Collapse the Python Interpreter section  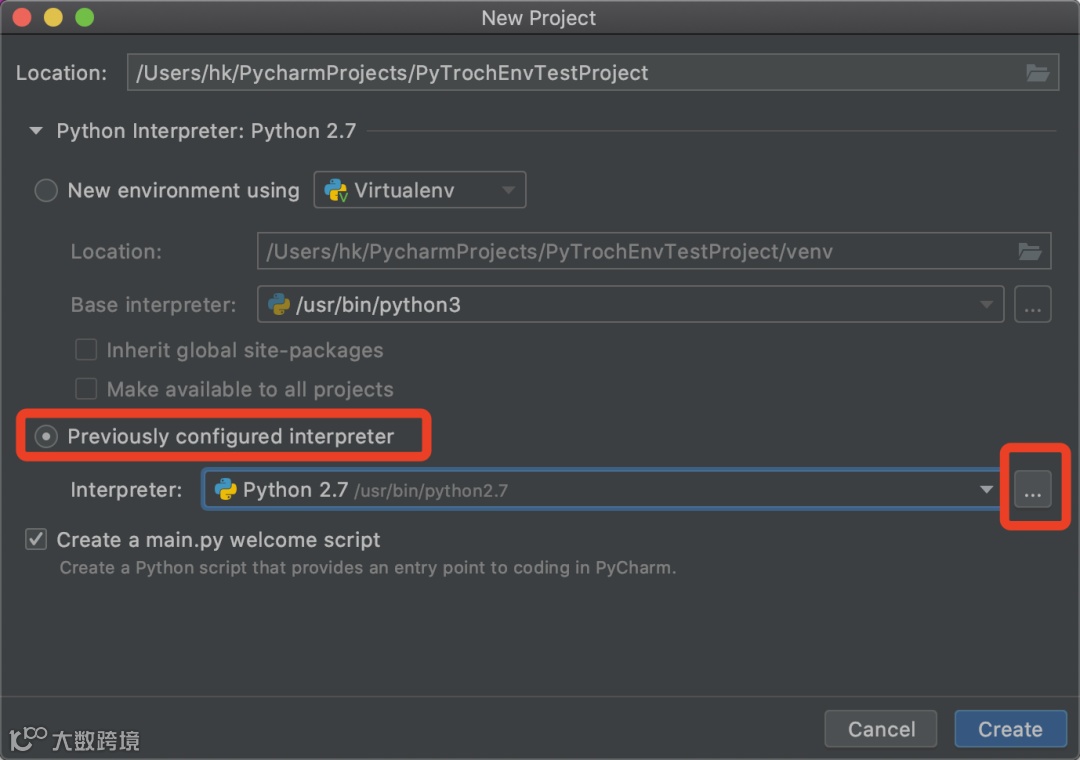coord(36,130)
